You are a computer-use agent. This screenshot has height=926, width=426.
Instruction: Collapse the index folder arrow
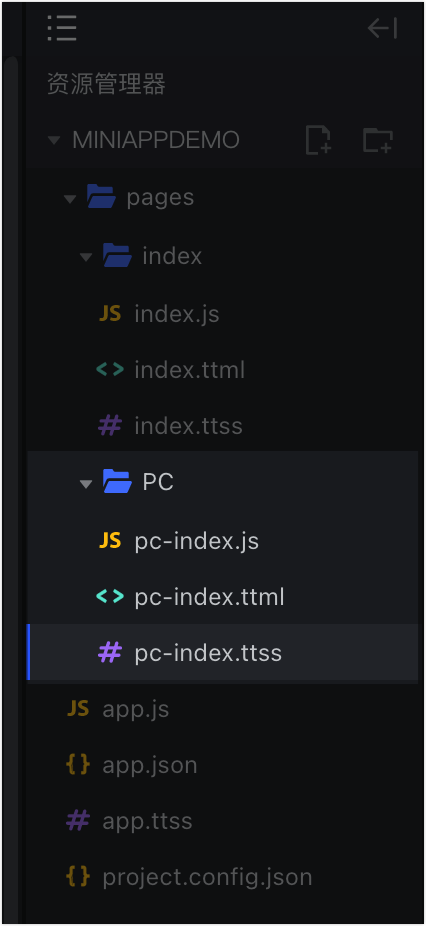tap(86, 257)
